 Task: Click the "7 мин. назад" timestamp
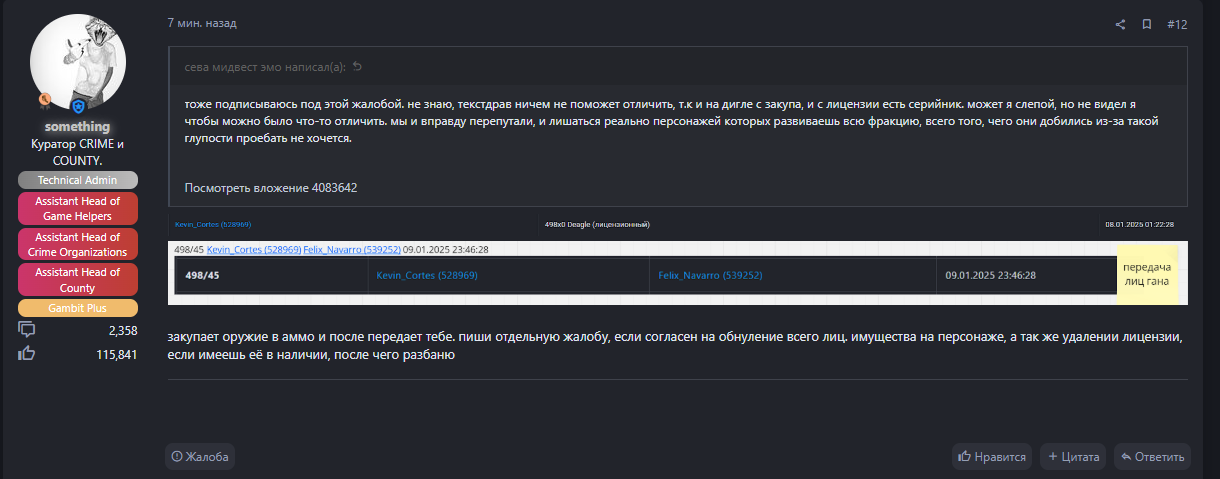click(x=202, y=23)
